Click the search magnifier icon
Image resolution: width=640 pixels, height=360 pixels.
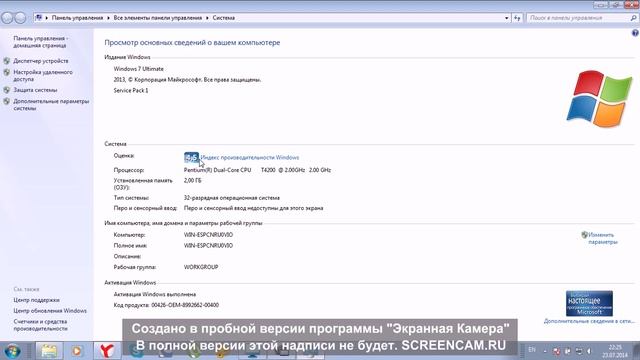[x=633, y=18]
